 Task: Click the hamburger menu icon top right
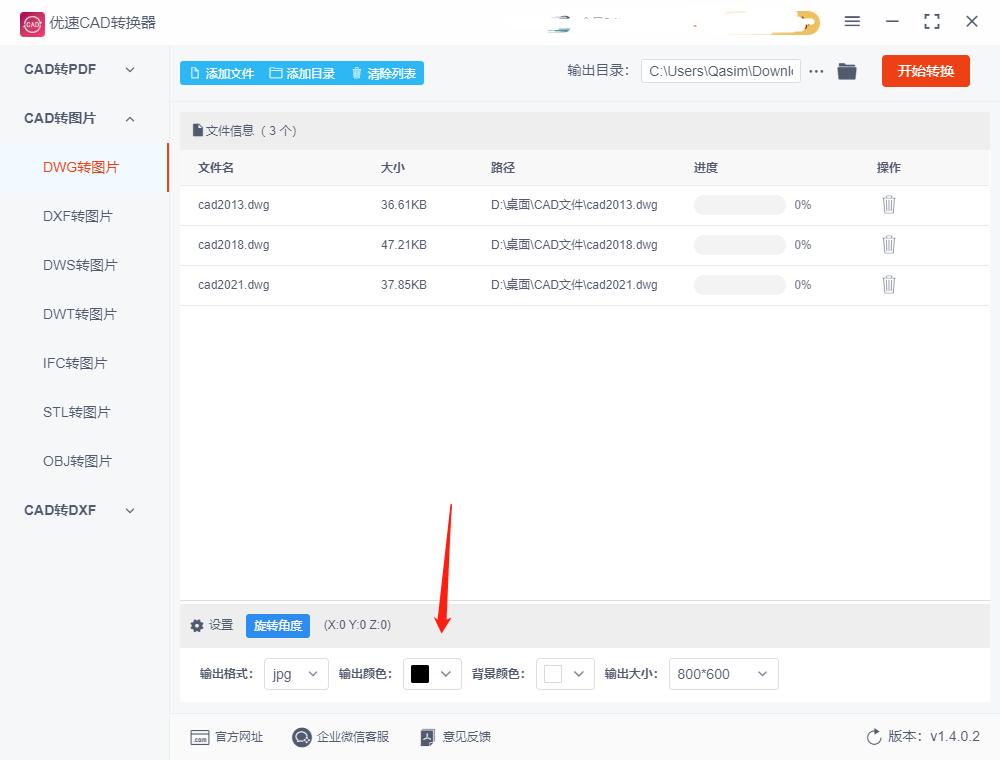(852, 21)
